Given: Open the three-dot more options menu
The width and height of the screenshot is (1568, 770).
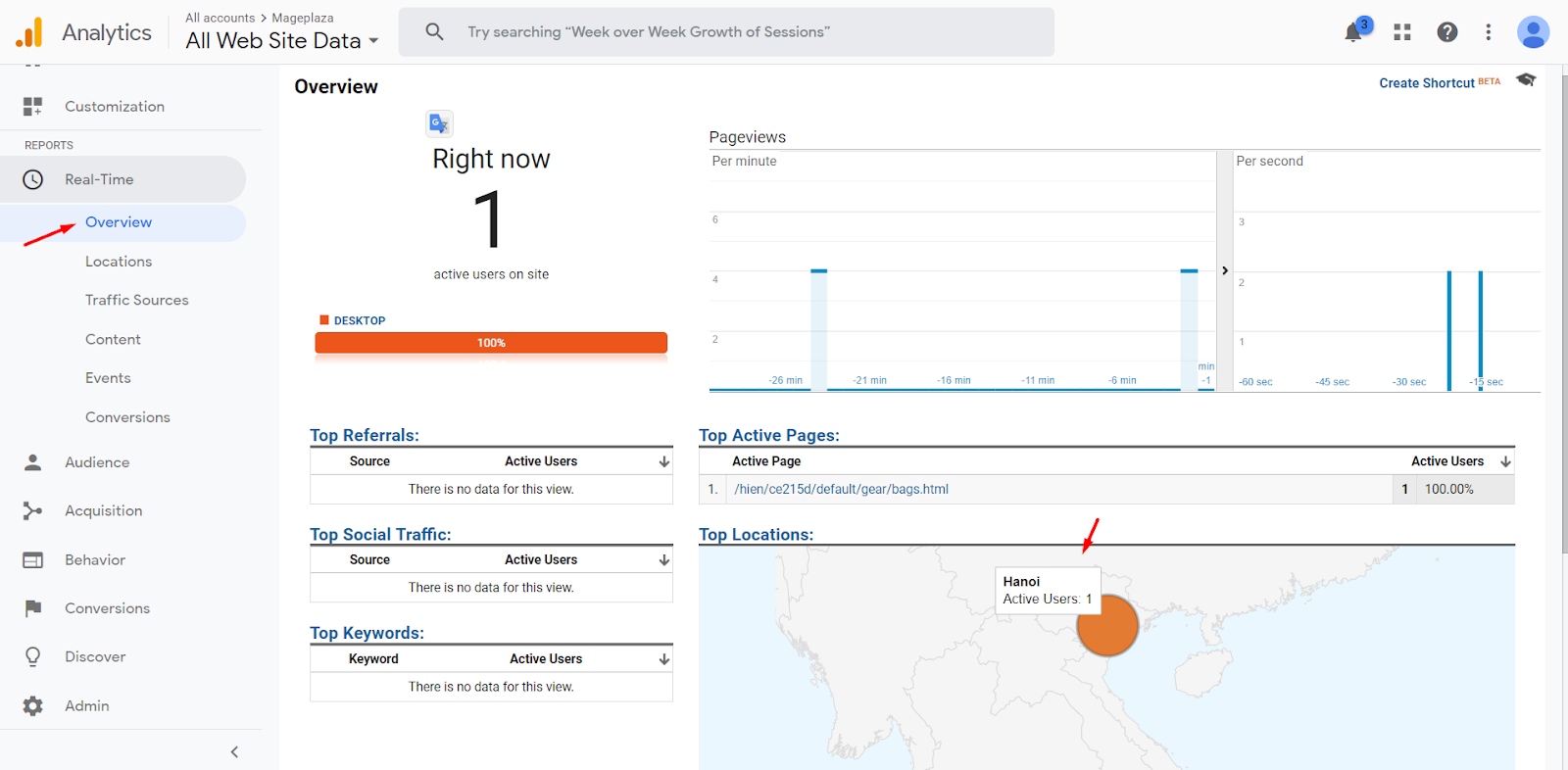Looking at the screenshot, I should [1488, 32].
